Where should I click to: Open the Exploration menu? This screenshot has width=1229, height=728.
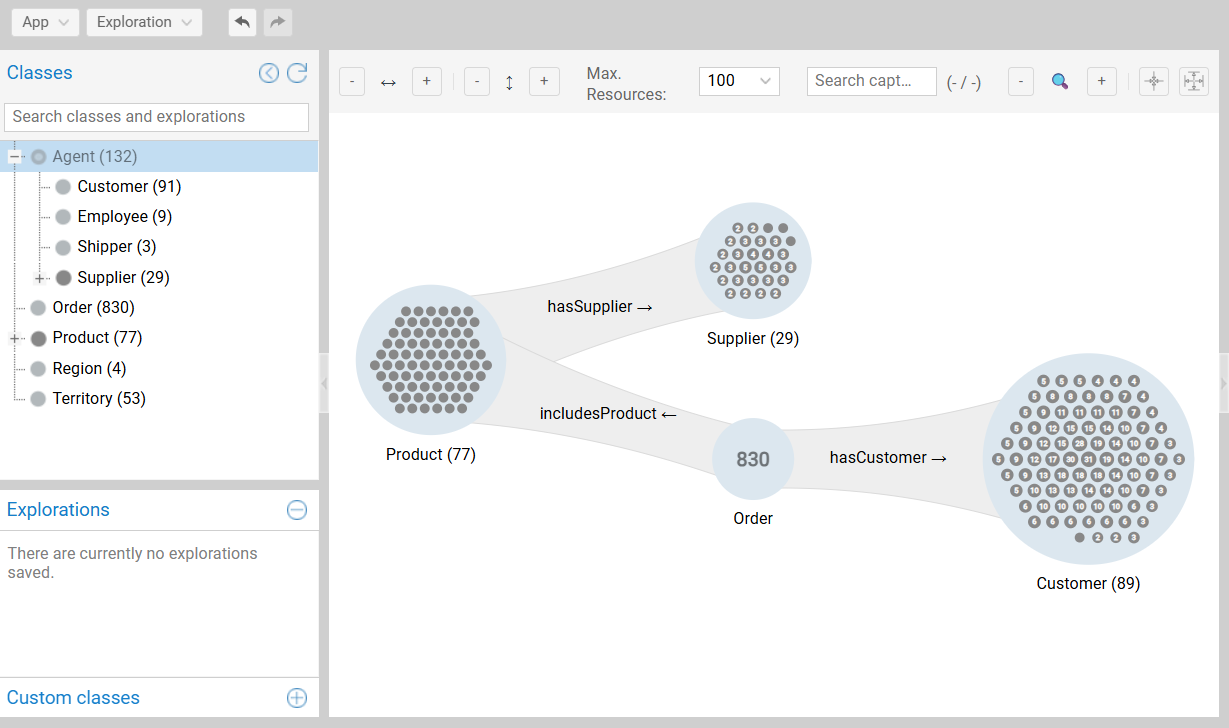(x=144, y=22)
